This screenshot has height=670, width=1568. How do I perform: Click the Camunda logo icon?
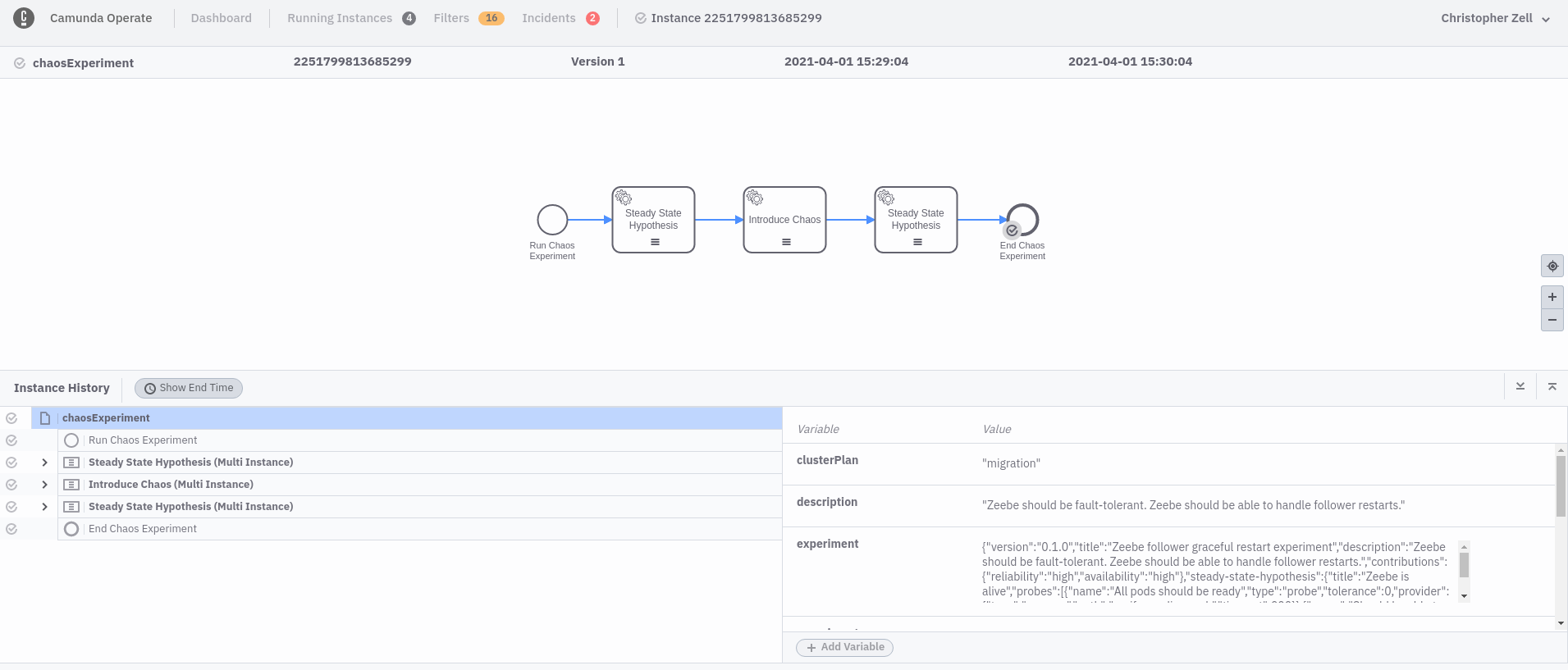(x=24, y=18)
